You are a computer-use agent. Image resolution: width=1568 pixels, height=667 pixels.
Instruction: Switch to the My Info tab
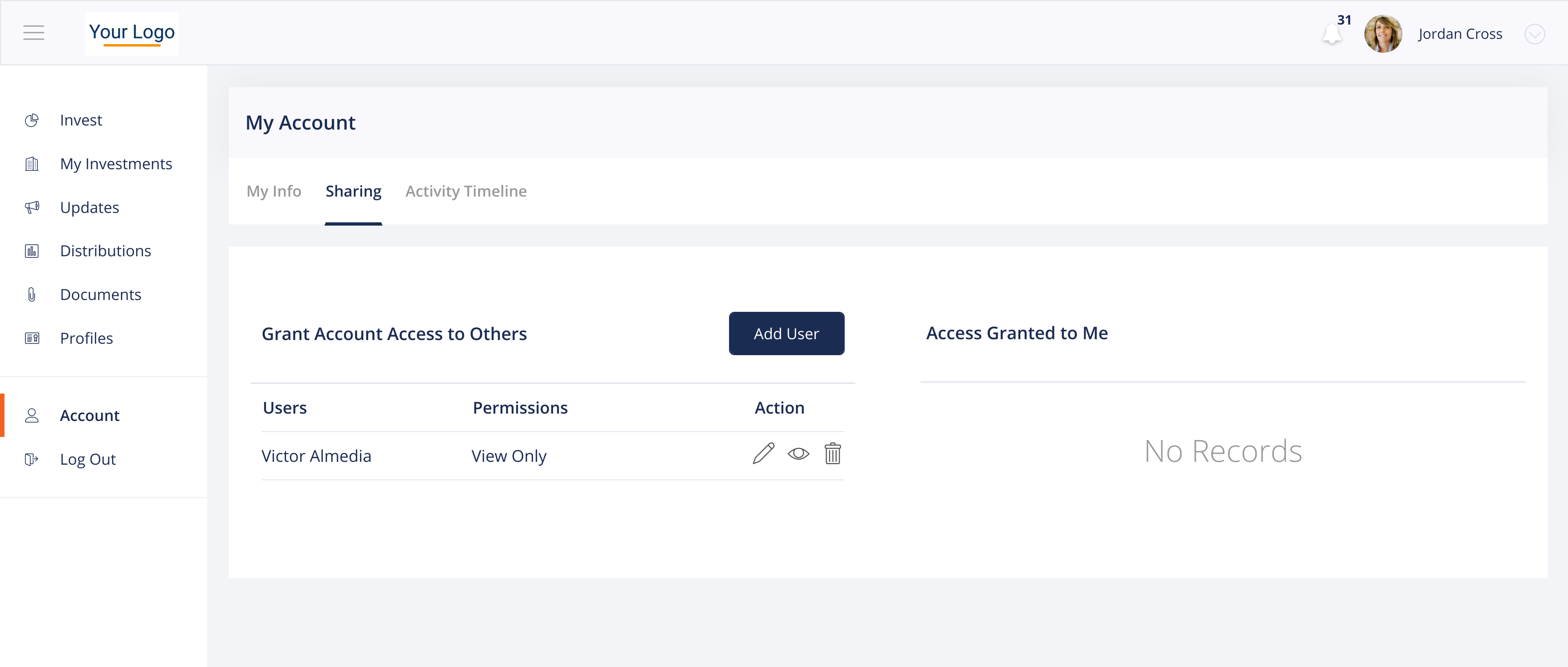click(x=274, y=191)
